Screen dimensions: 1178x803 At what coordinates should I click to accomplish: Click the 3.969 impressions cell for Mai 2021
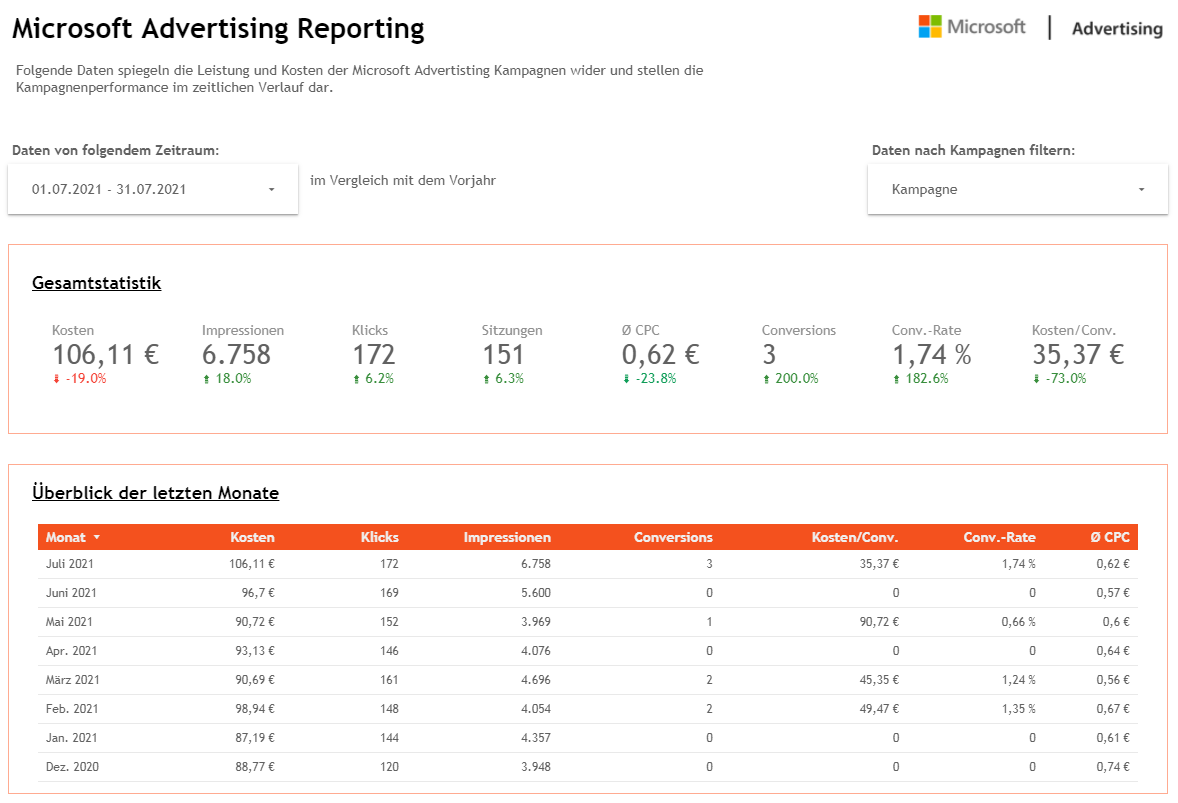(536, 622)
